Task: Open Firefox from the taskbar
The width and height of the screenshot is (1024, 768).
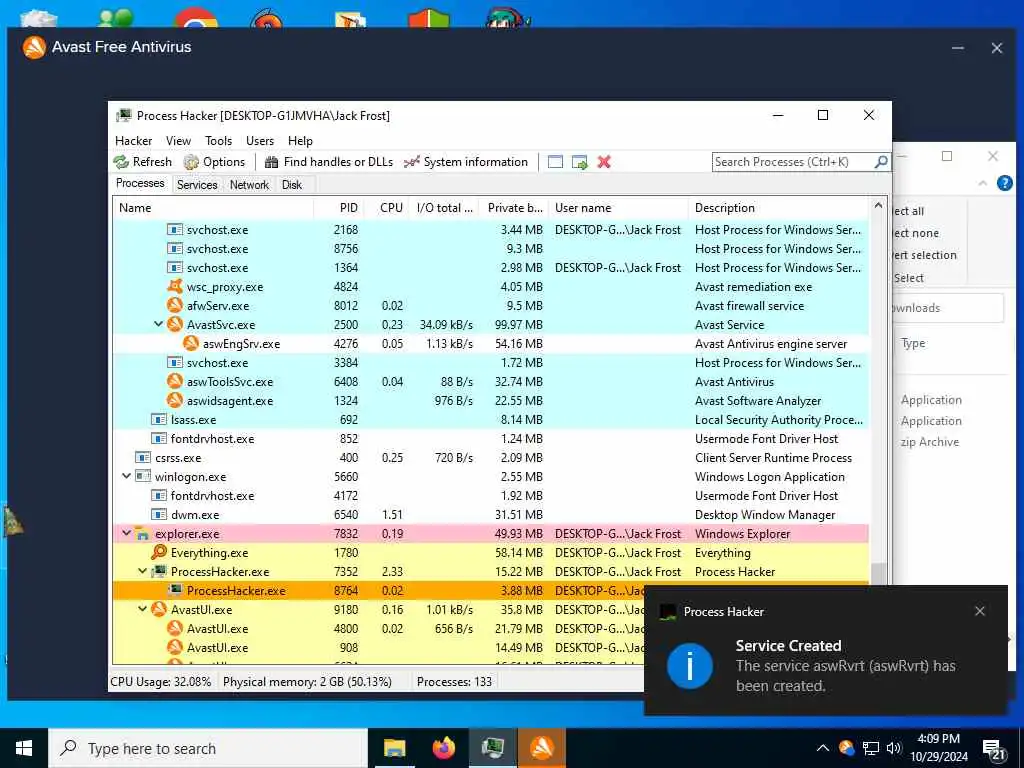Action: click(443, 748)
